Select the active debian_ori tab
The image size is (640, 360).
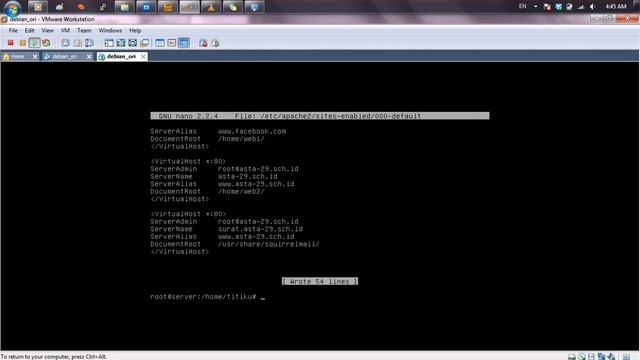(121, 56)
